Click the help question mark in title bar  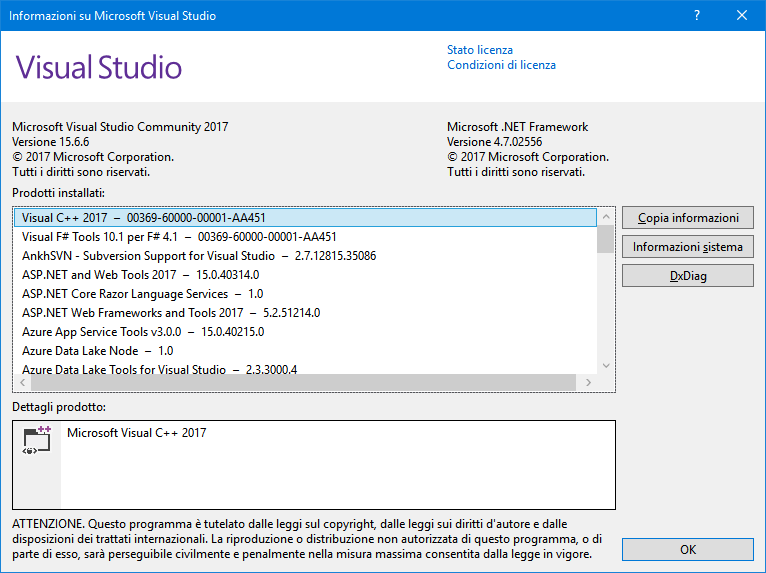point(696,16)
